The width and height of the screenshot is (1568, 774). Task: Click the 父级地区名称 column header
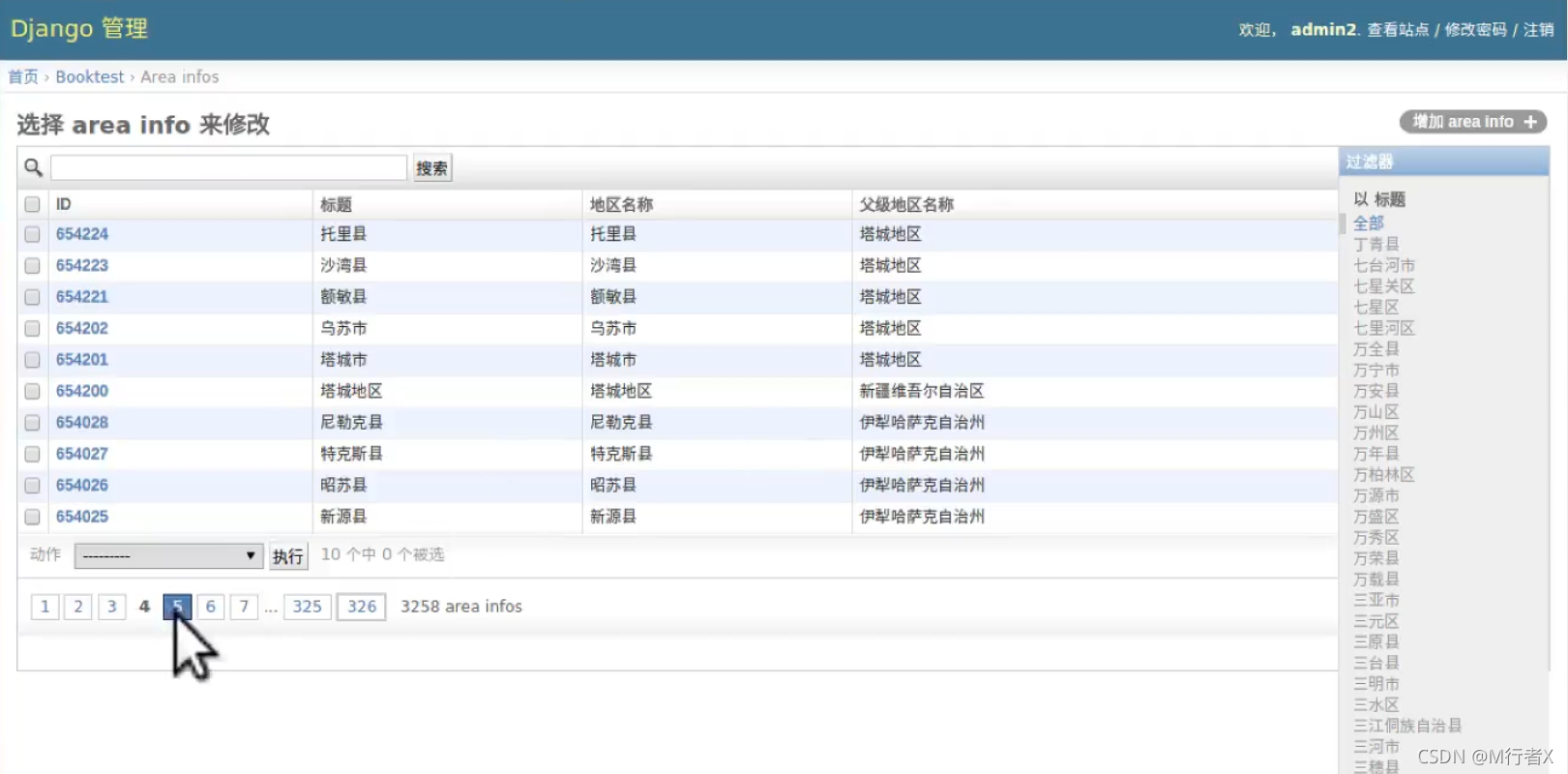tap(906, 204)
